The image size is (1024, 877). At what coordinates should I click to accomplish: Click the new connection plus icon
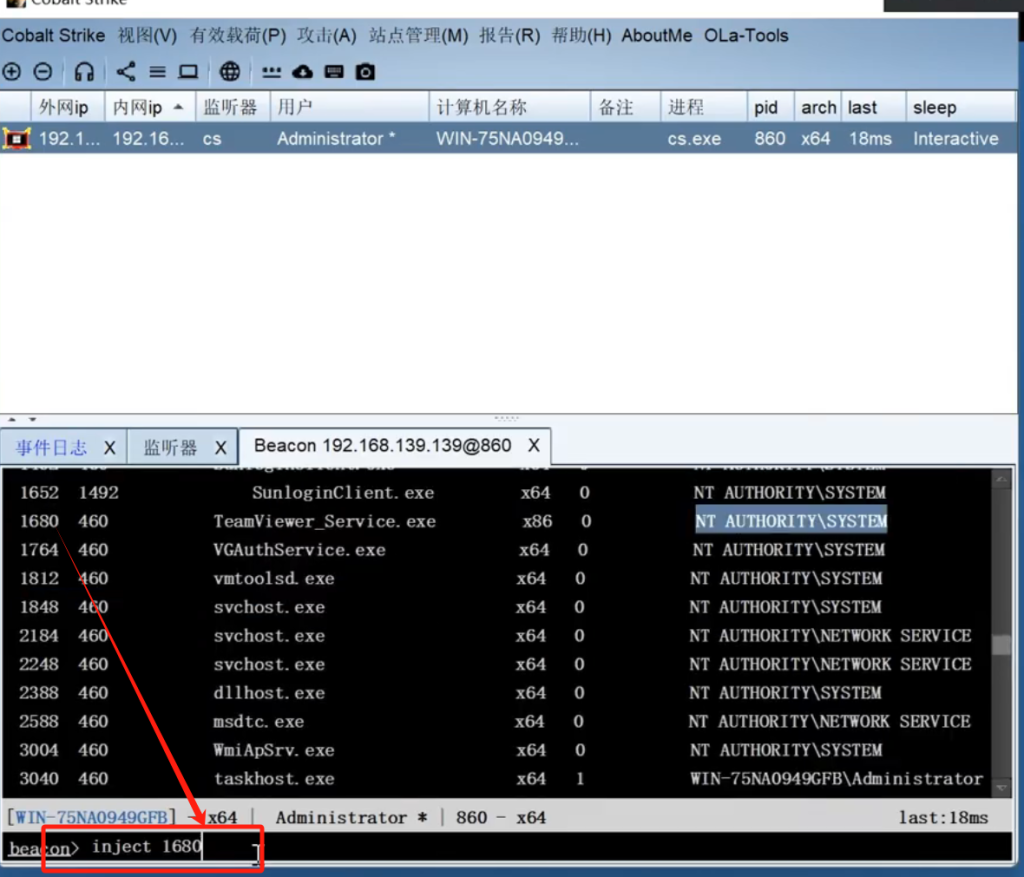[x=12, y=71]
